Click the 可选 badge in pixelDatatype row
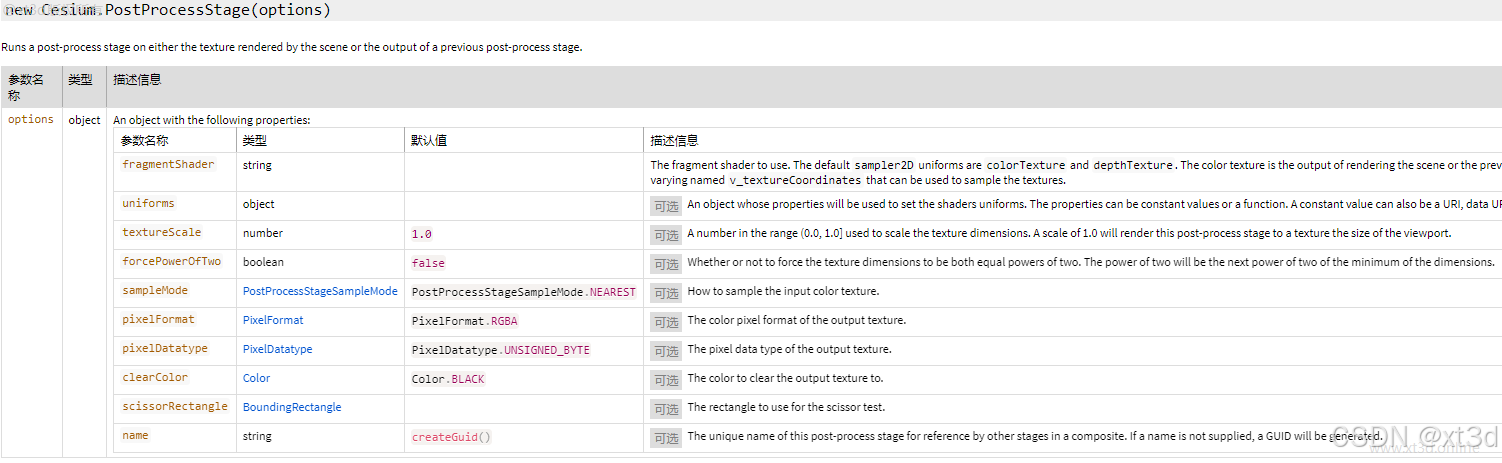This screenshot has height=463, width=1502. tap(666, 351)
